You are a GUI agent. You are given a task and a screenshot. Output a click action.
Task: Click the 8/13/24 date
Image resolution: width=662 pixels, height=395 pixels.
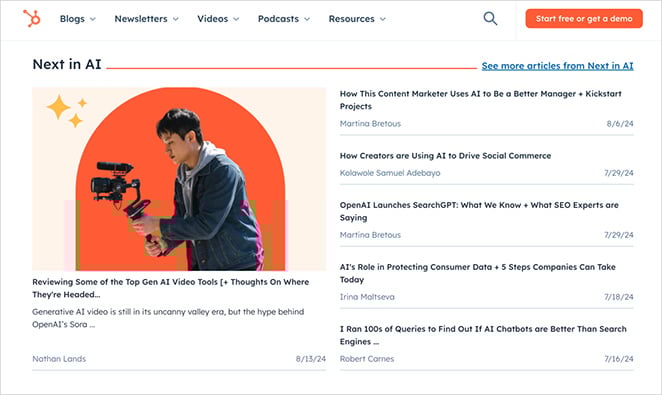point(311,359)
